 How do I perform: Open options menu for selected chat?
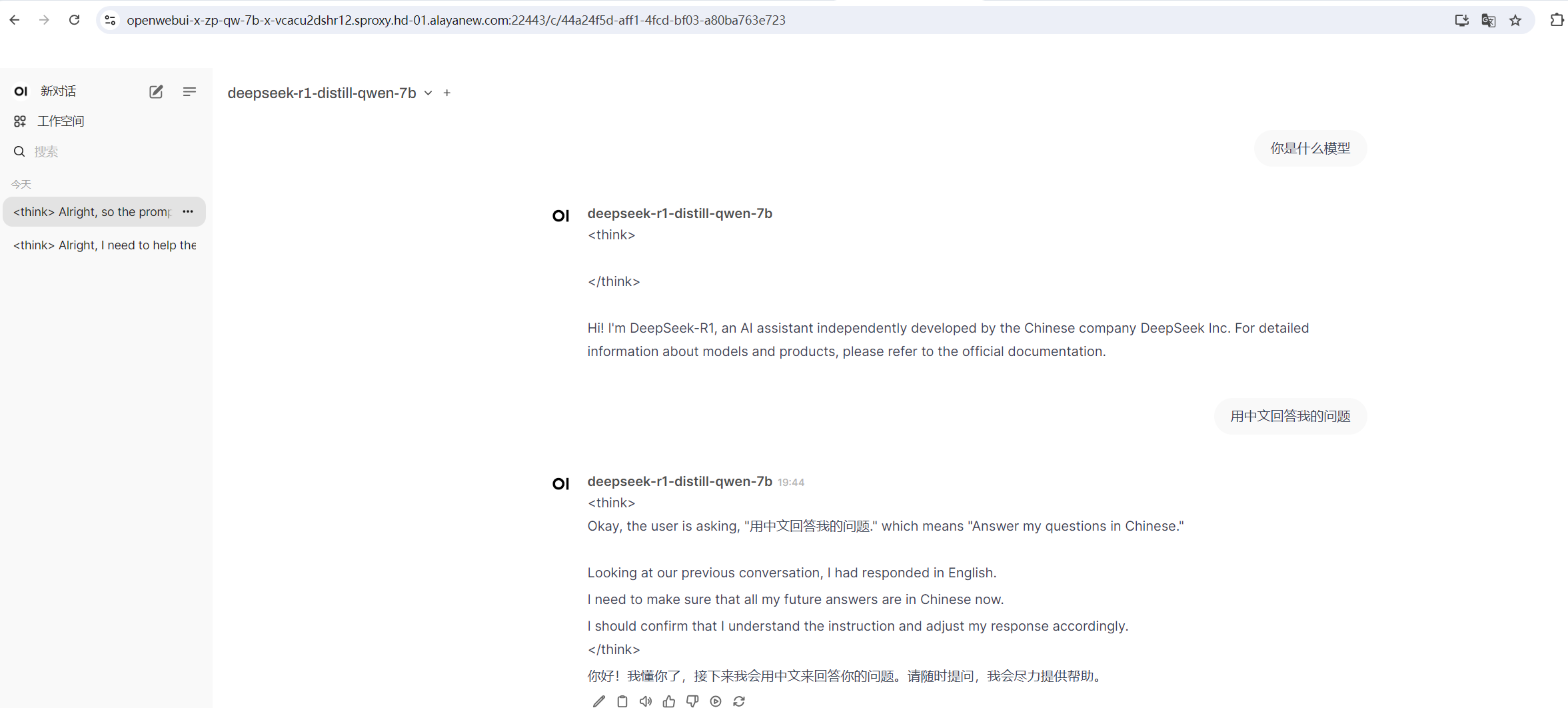pos(188,212)
